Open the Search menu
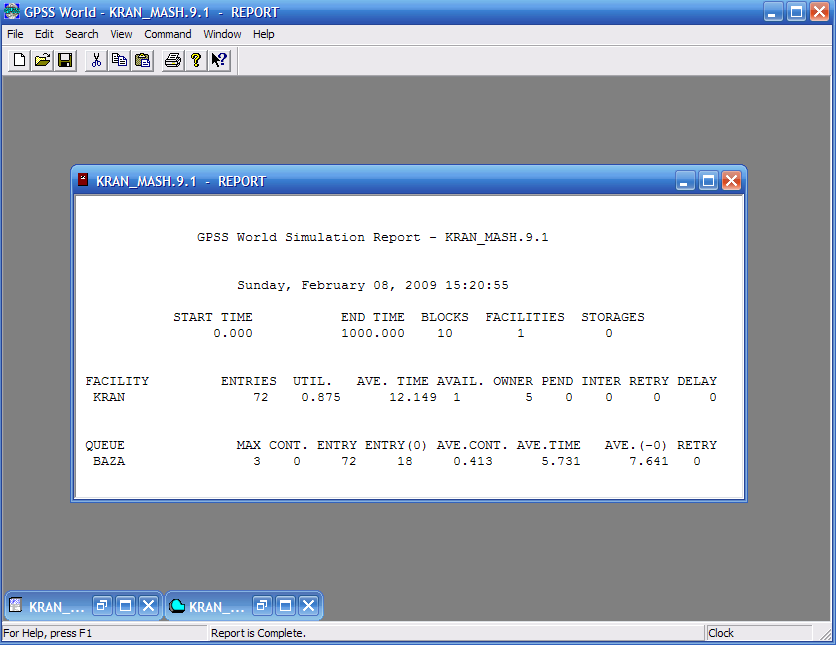 (82, 34)
